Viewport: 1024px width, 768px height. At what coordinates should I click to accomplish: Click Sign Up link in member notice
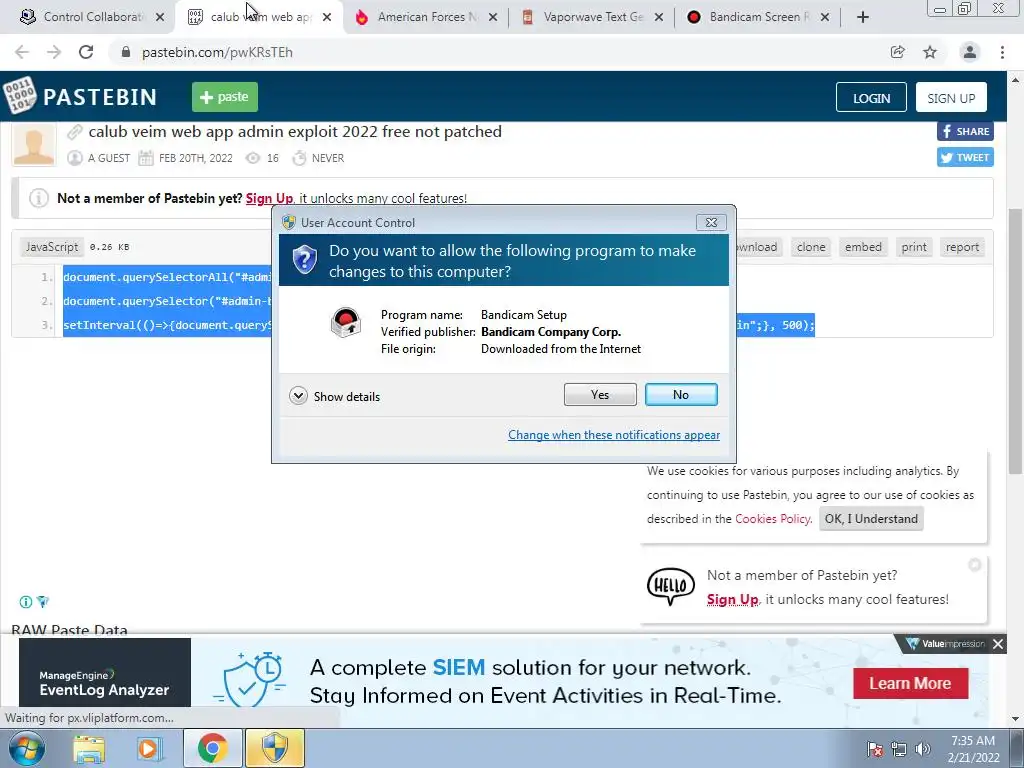click(269, 199)
